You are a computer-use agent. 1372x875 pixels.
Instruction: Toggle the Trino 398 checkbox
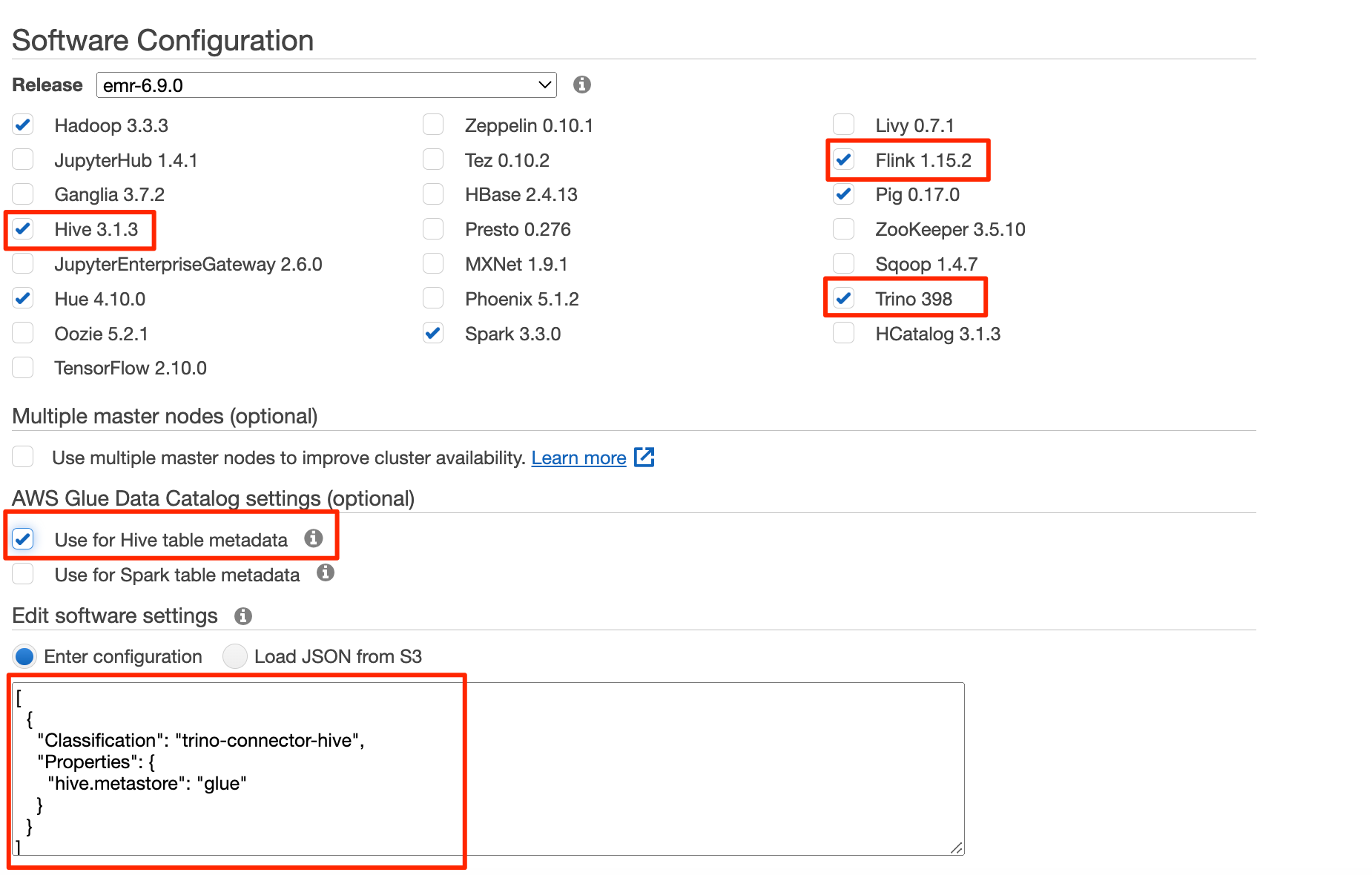tap(843, 299)
